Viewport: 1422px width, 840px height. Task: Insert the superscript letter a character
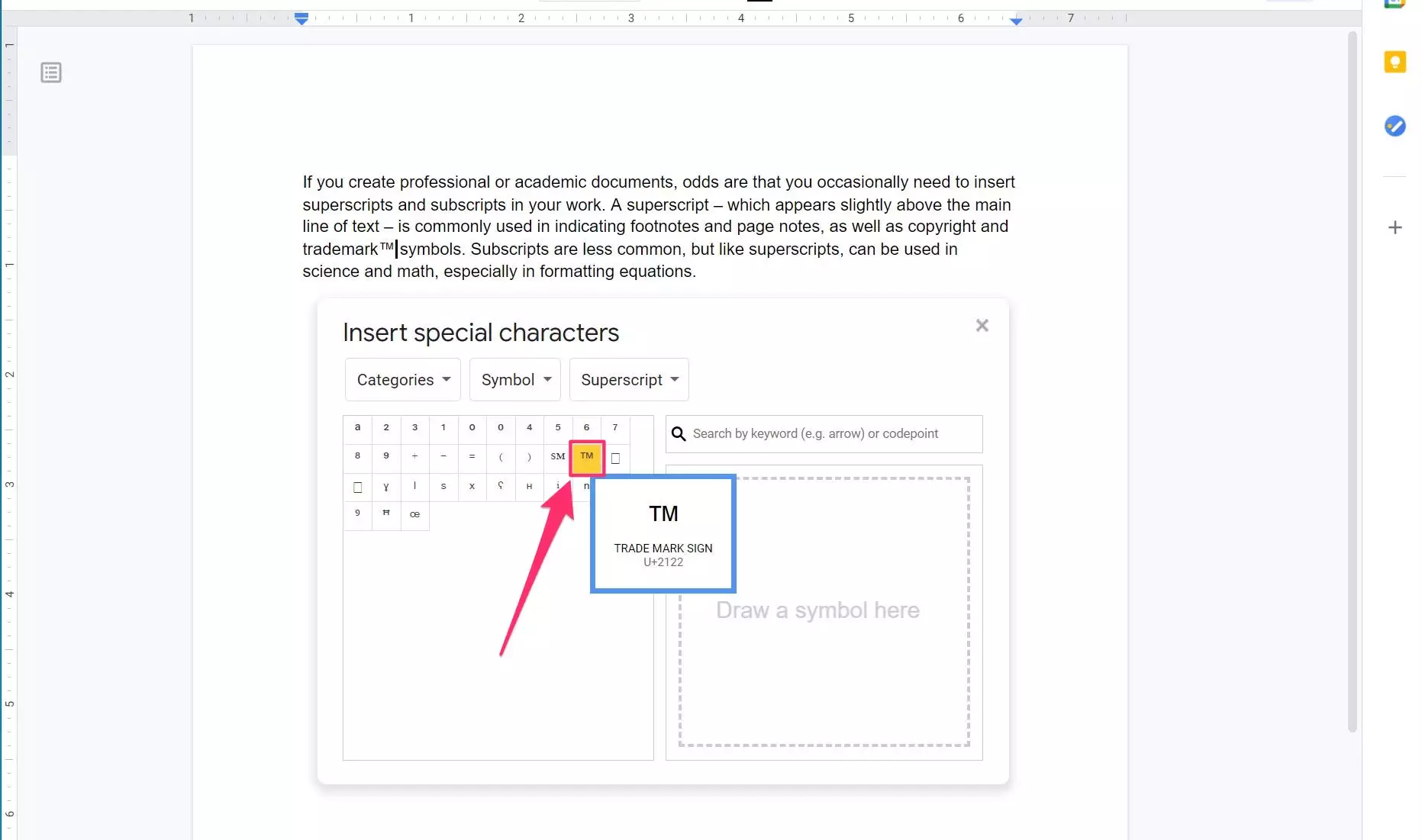357,428
